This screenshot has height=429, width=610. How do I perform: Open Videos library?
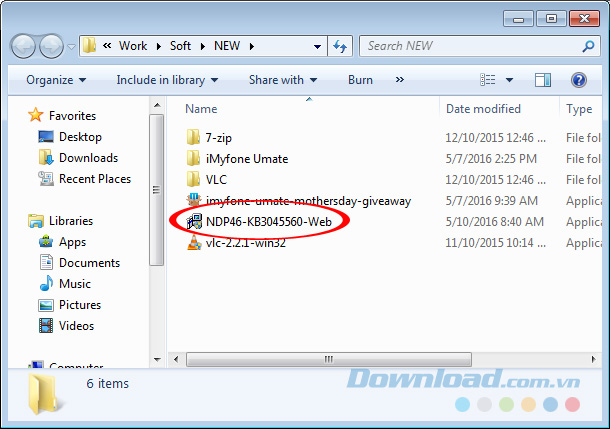pyautogui.click(x=76, y=326)
